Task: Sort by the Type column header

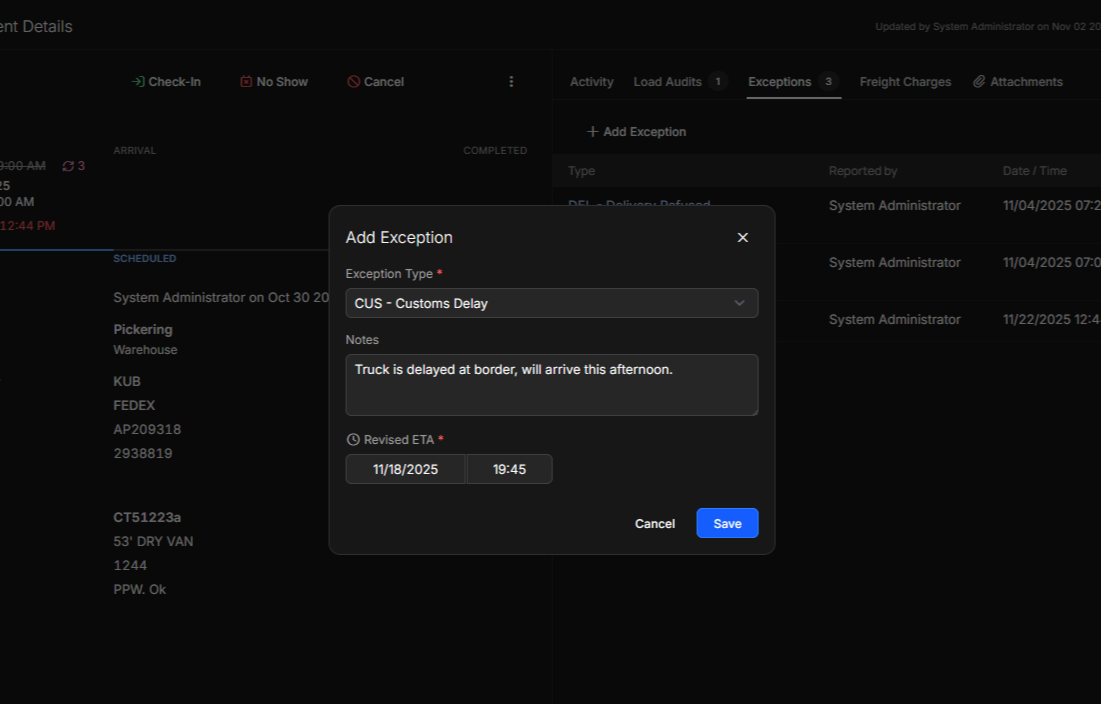Action: [x=581, y=171]
